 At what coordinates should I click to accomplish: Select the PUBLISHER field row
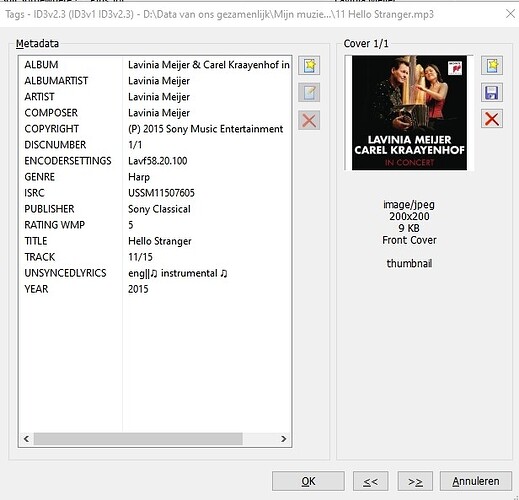click(155, 209)
